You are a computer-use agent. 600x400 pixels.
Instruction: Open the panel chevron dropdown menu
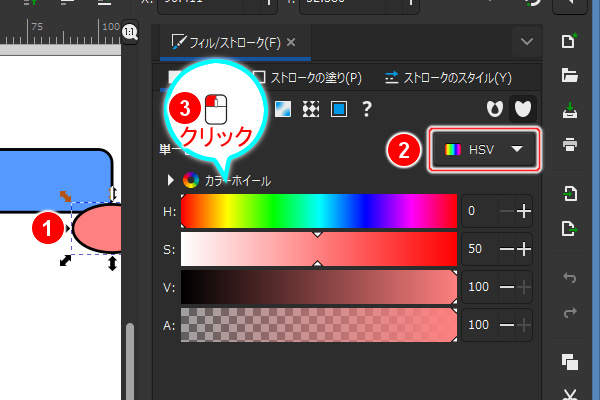click(x=527, y=41)
